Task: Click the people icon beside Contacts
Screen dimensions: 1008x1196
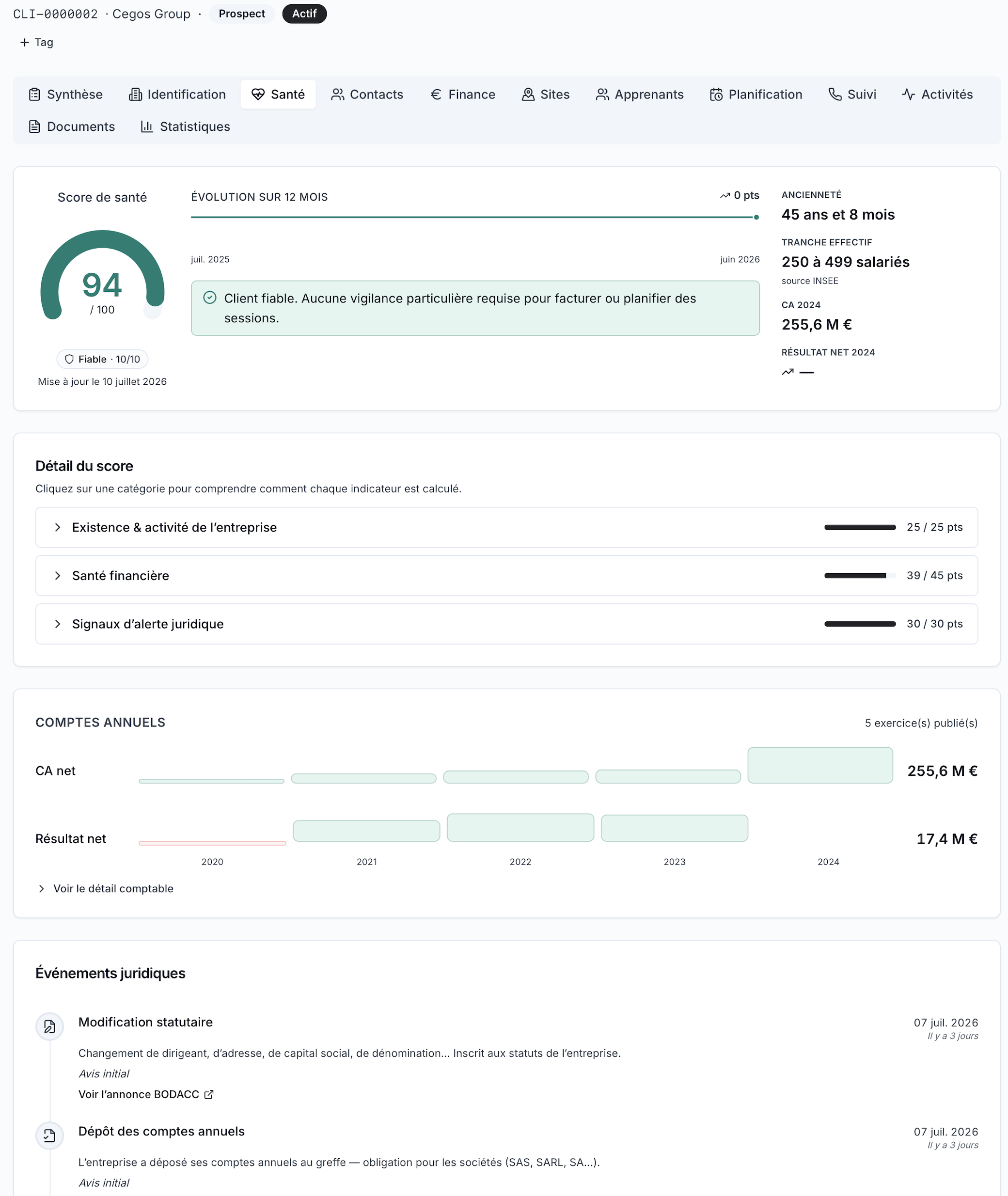Action: tap(338, 94)
